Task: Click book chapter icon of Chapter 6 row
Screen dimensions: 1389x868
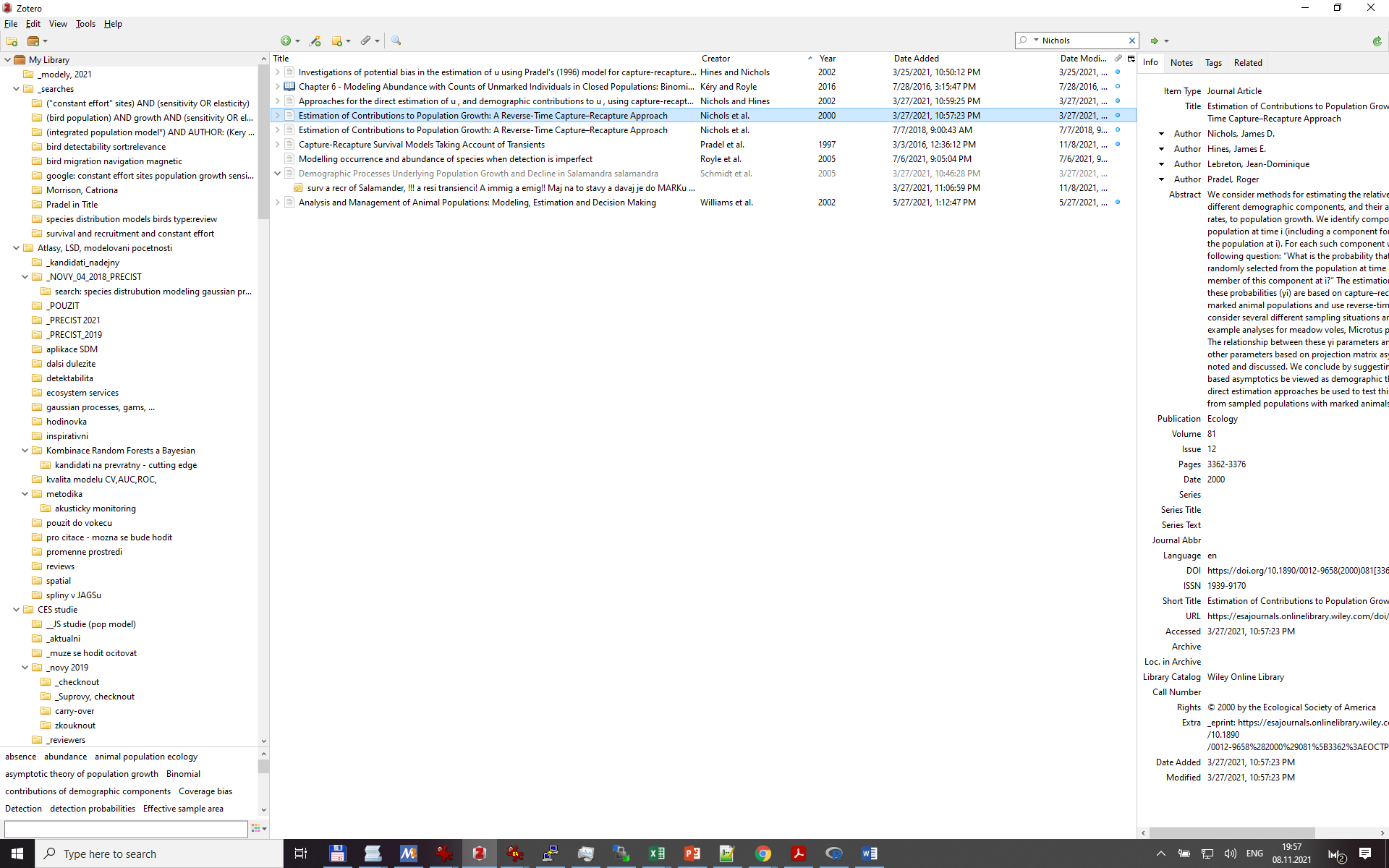Action: click(289, 87)
